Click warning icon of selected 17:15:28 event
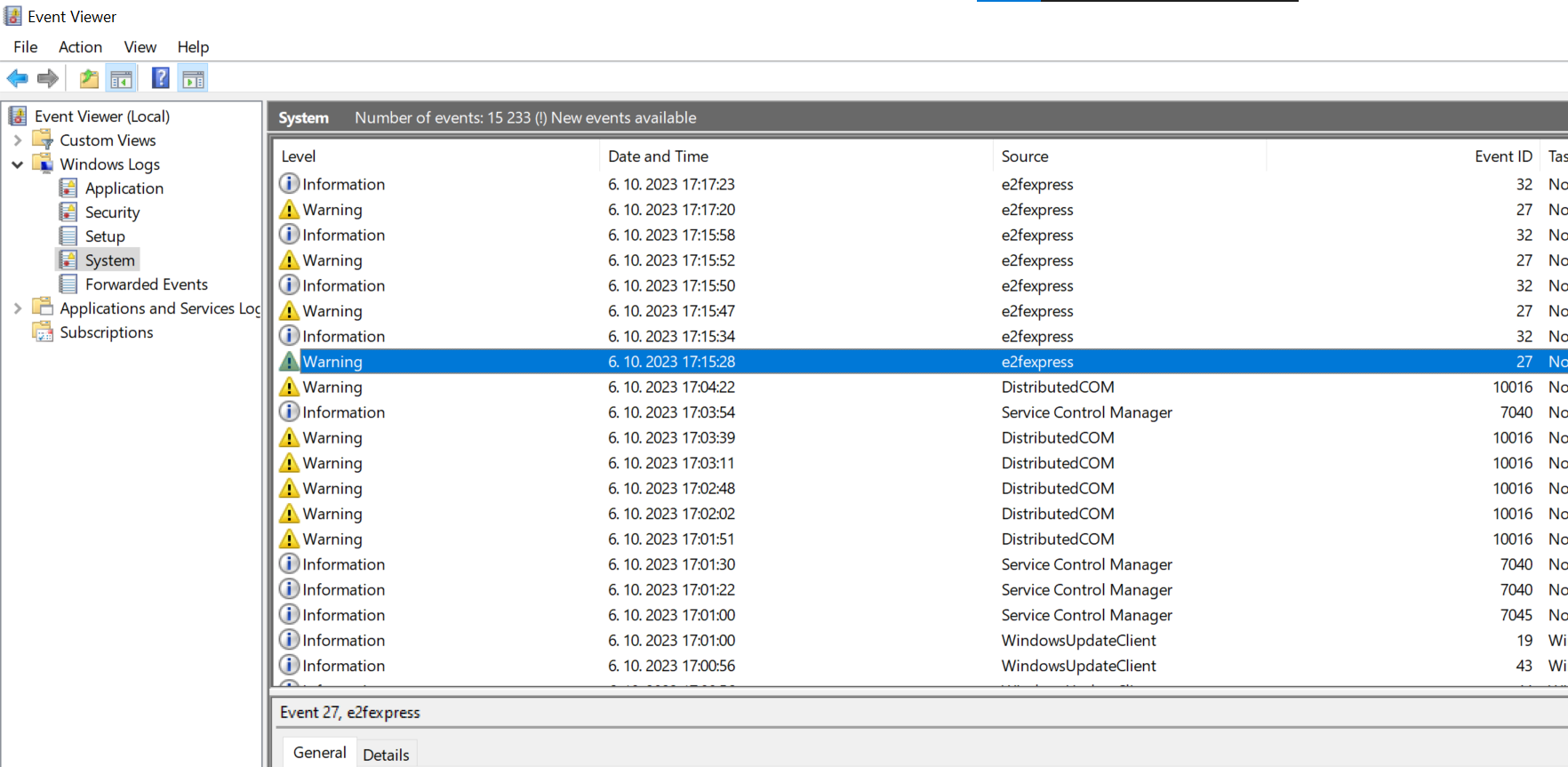 pos(289,361)
